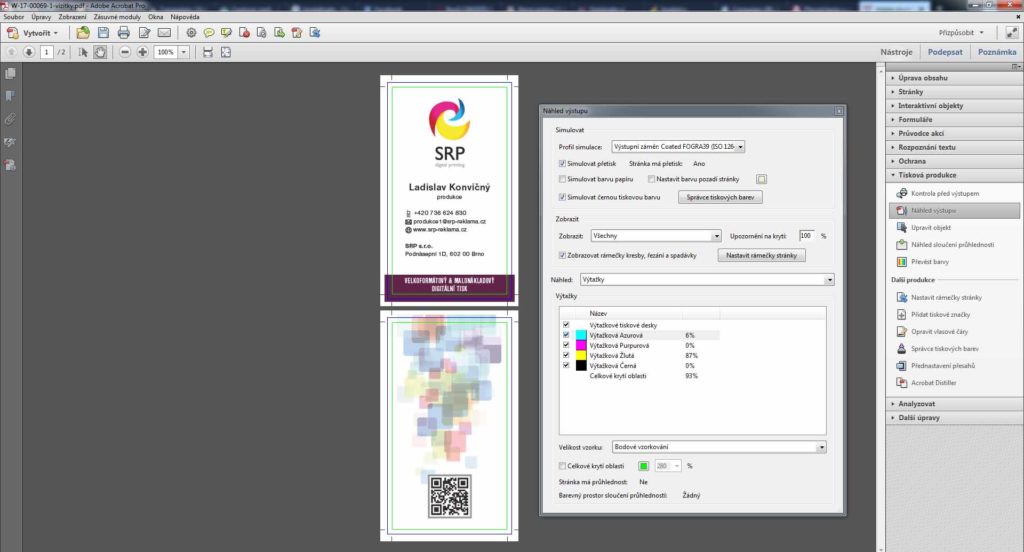Switch to Poznámka pane
This screenshot has width=1024, height=552.
tap(997, 52)
